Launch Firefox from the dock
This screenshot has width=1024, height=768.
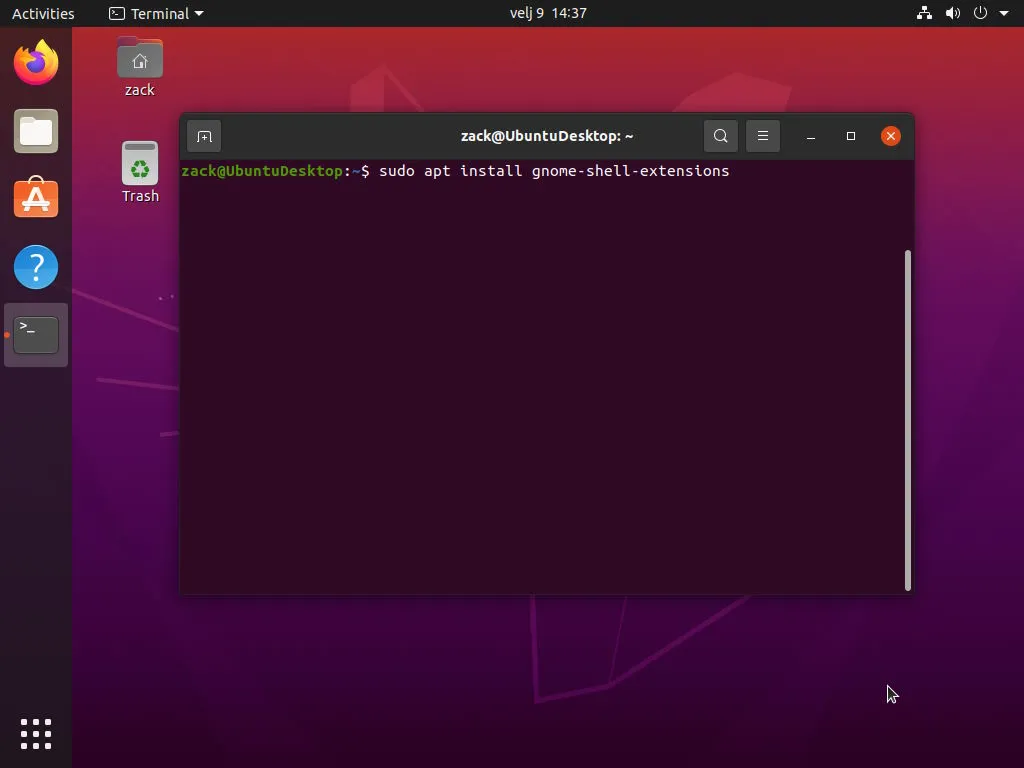tap(36, 63)
